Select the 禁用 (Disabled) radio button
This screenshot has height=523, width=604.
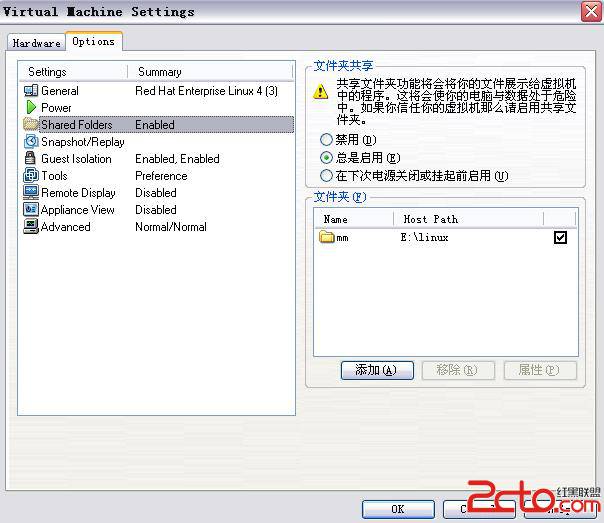pos(326,140)
